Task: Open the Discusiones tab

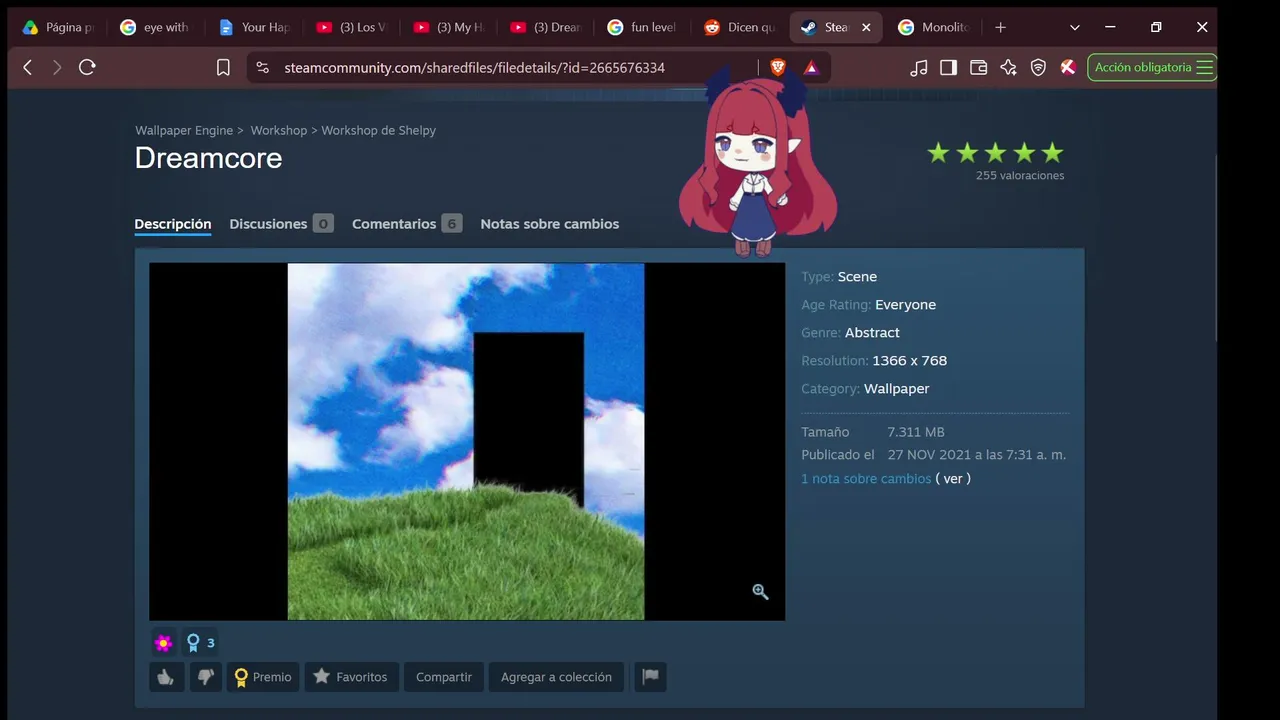Action: pos(281,224)
